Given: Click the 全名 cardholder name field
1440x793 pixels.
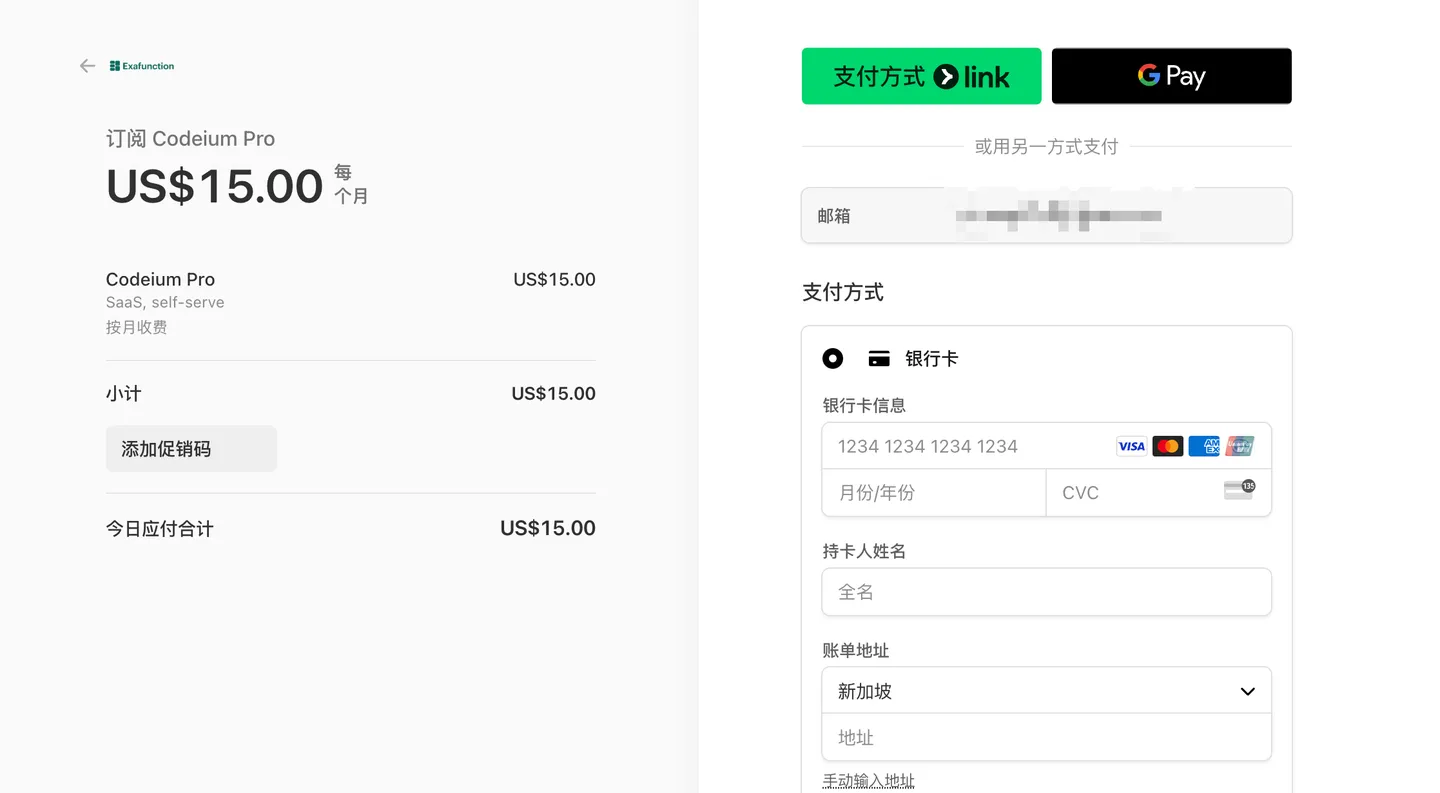Looking at the screenshot, I should pyautogui.click(x=1046, y=592).
